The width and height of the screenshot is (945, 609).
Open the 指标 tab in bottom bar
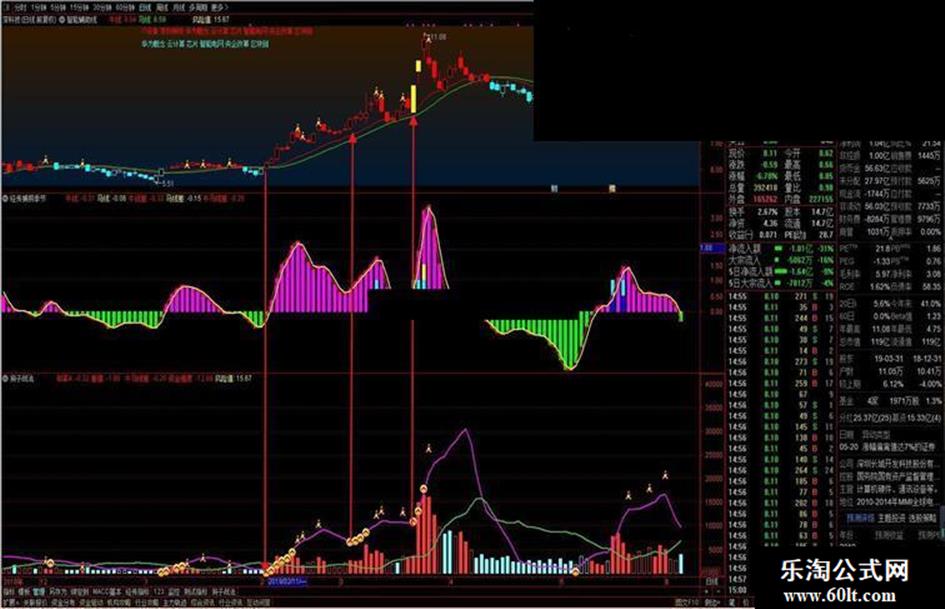tap(8, 592)
